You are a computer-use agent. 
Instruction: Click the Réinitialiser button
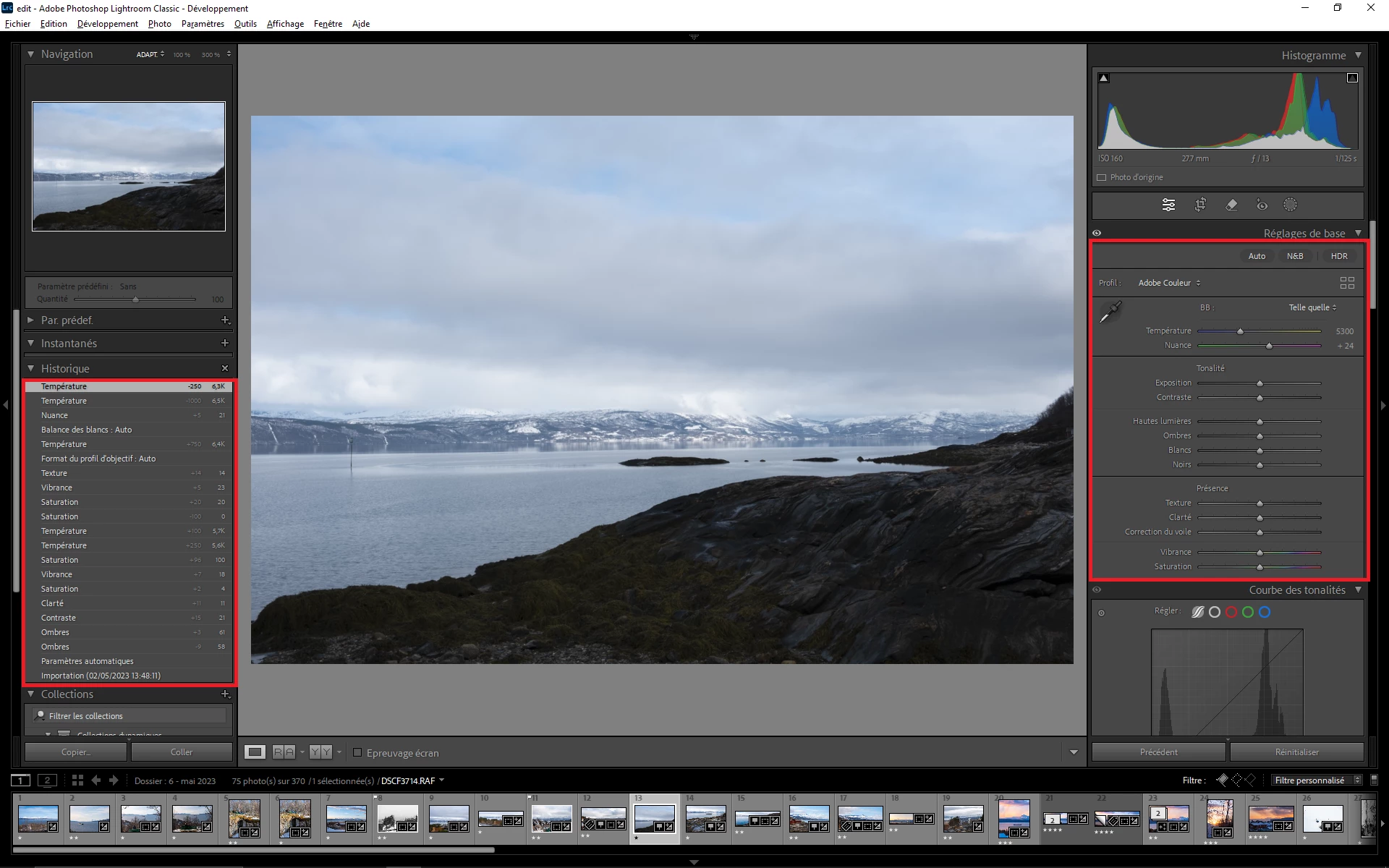(1296, 752)
